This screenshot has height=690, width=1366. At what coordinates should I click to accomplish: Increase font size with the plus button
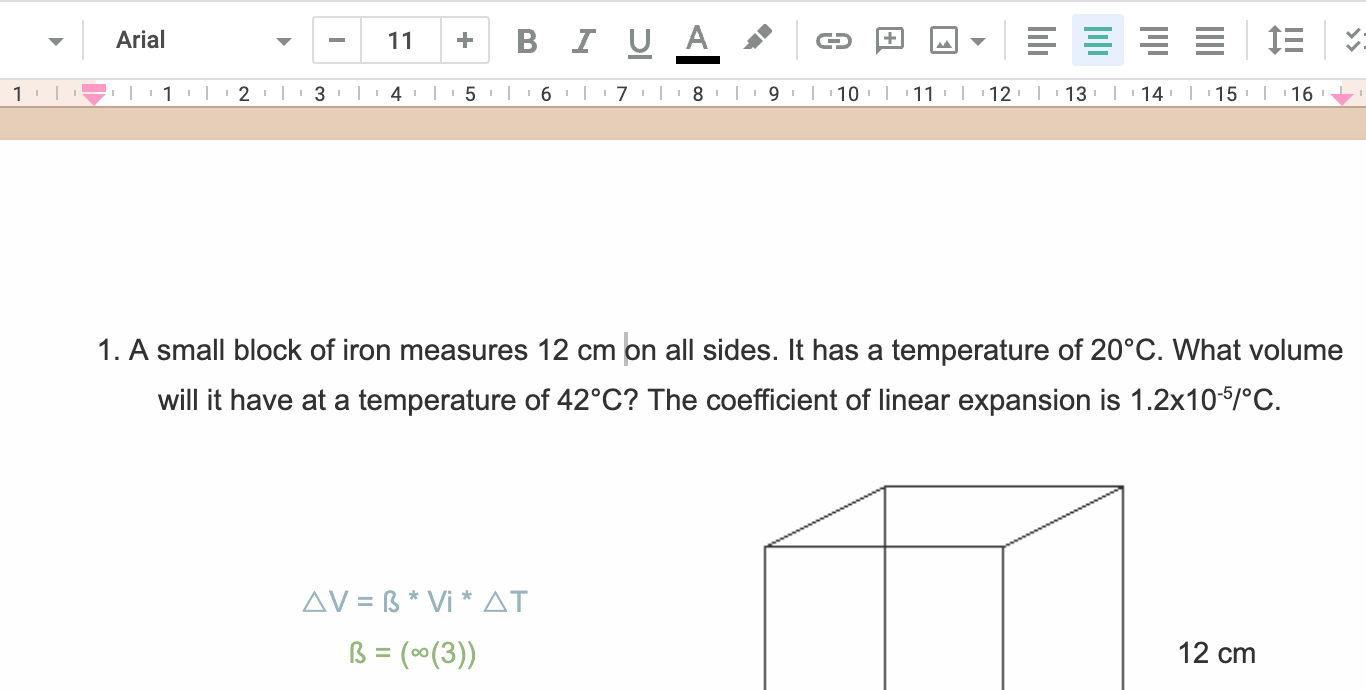464,40
